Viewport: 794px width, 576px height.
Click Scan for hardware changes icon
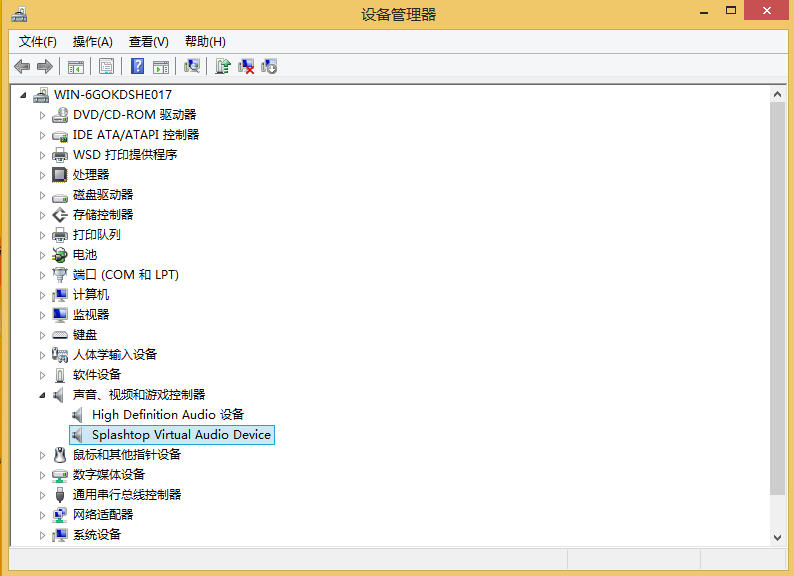[x=192, y=66]
